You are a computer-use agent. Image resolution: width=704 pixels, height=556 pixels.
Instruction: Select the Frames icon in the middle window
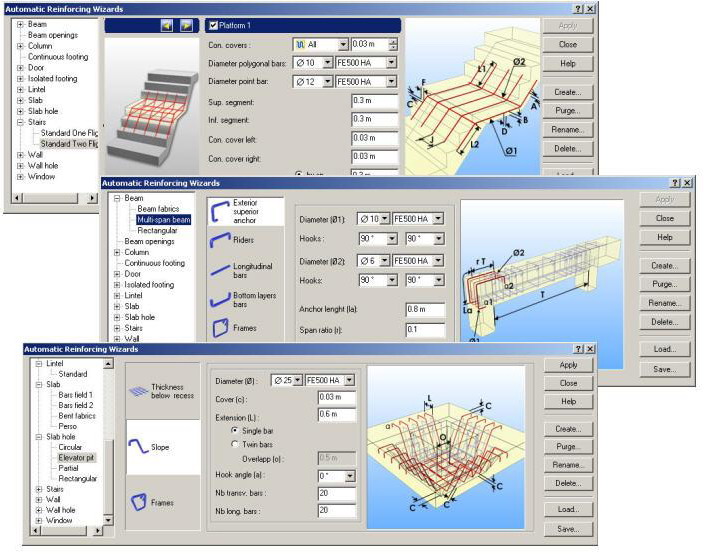(x=220, y=328)
